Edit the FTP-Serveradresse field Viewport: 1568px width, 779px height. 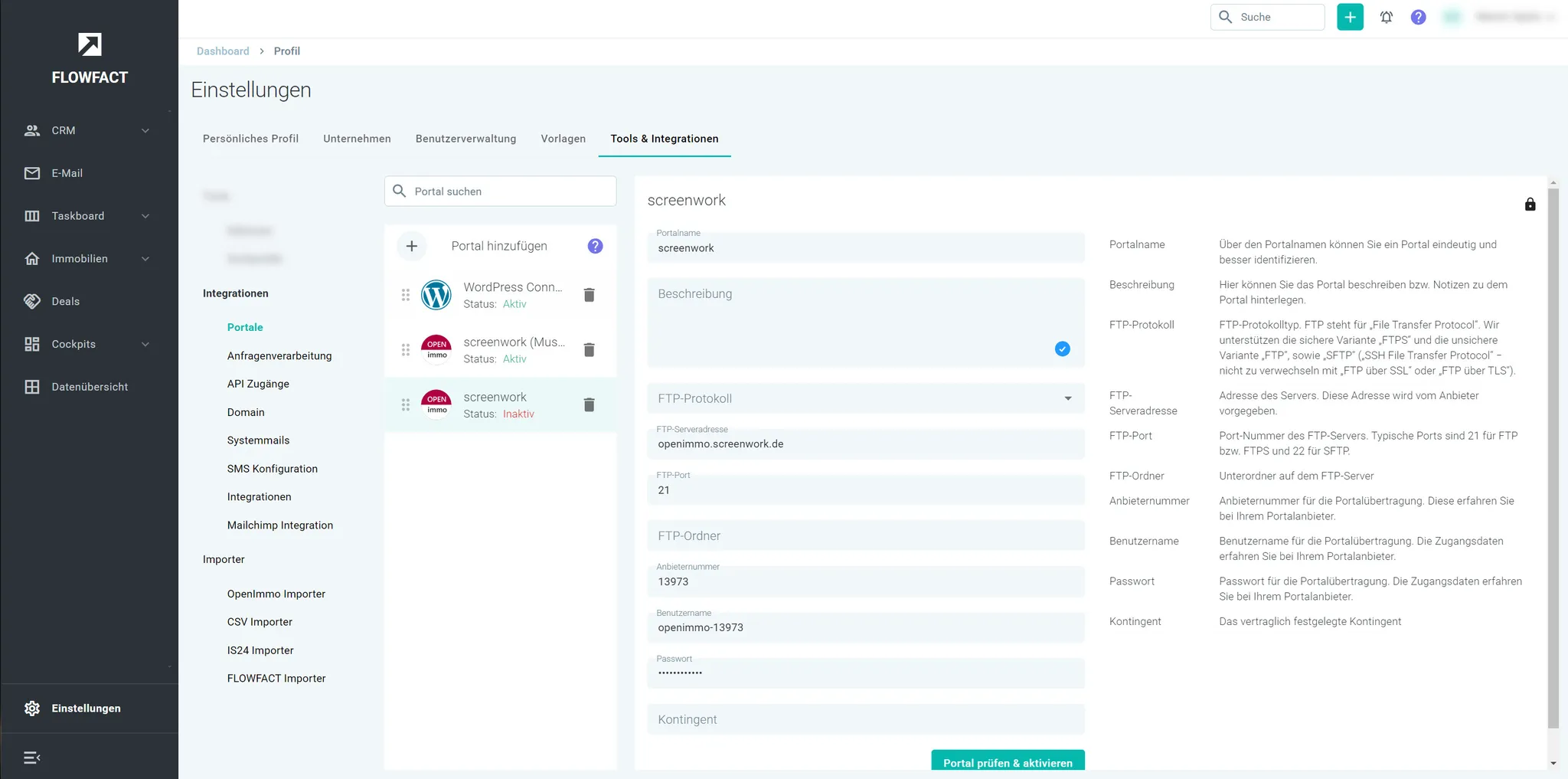pos(866,444)
